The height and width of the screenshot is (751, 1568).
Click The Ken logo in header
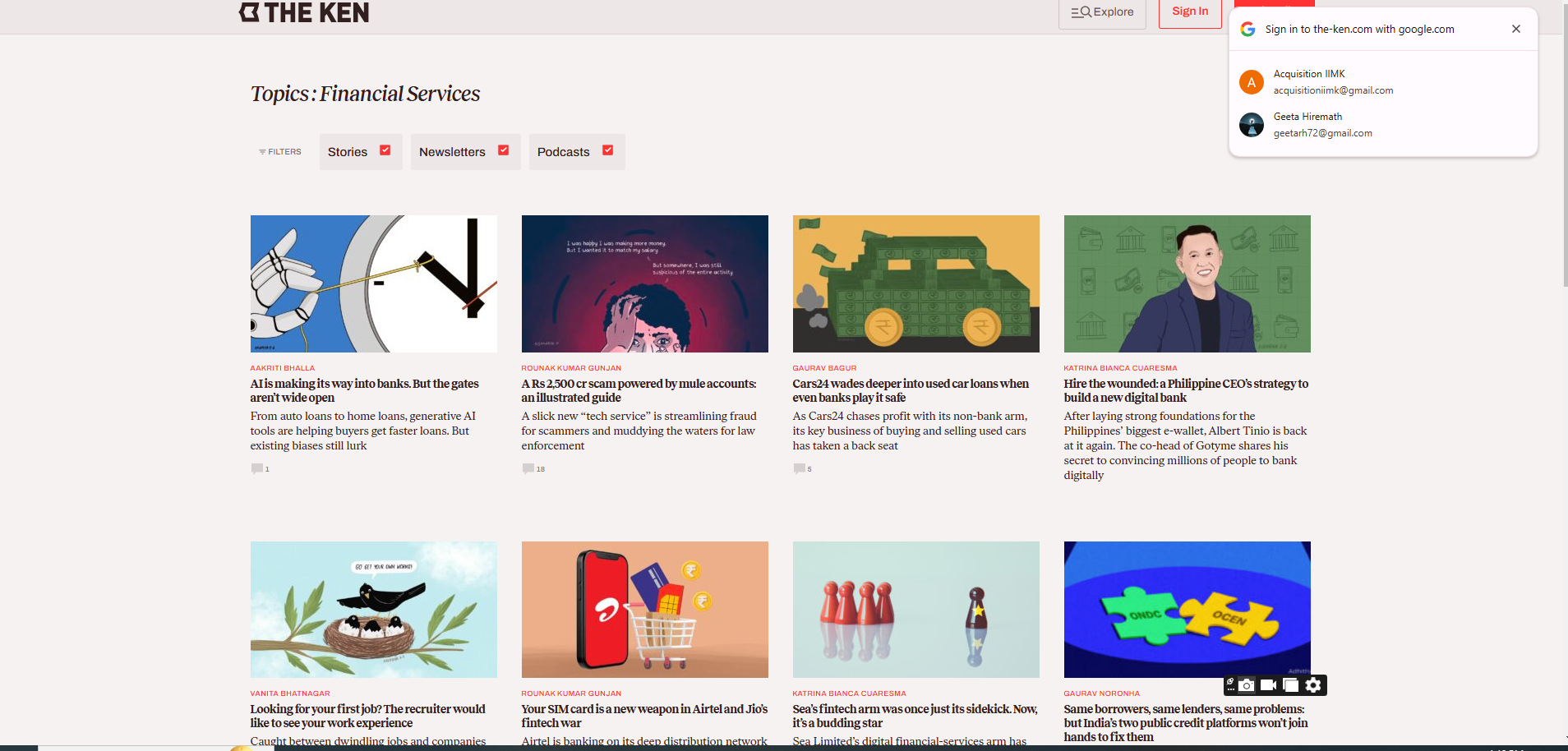304,12
